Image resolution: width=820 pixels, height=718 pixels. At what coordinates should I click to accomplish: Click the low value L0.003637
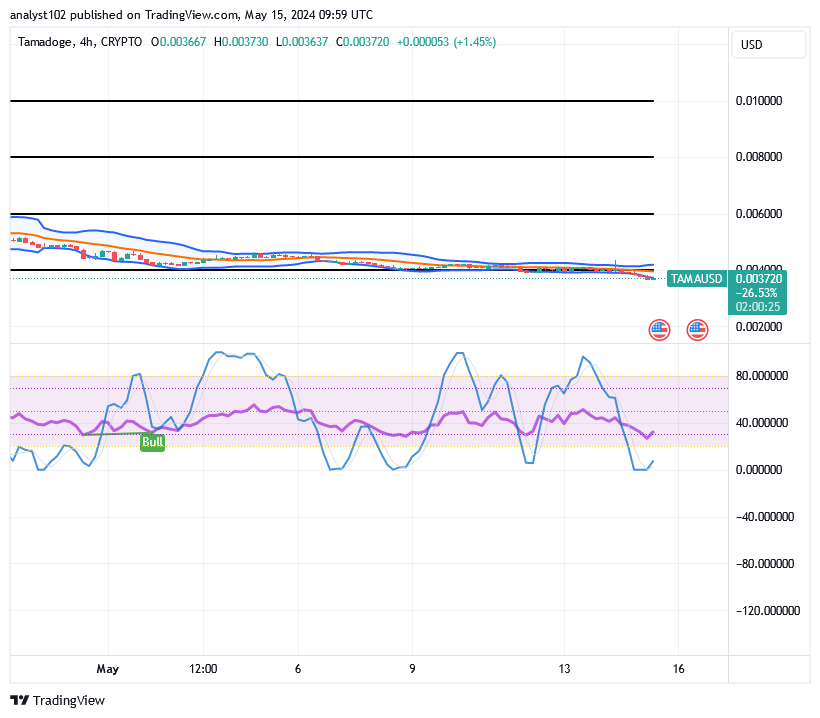pos(302,42)
